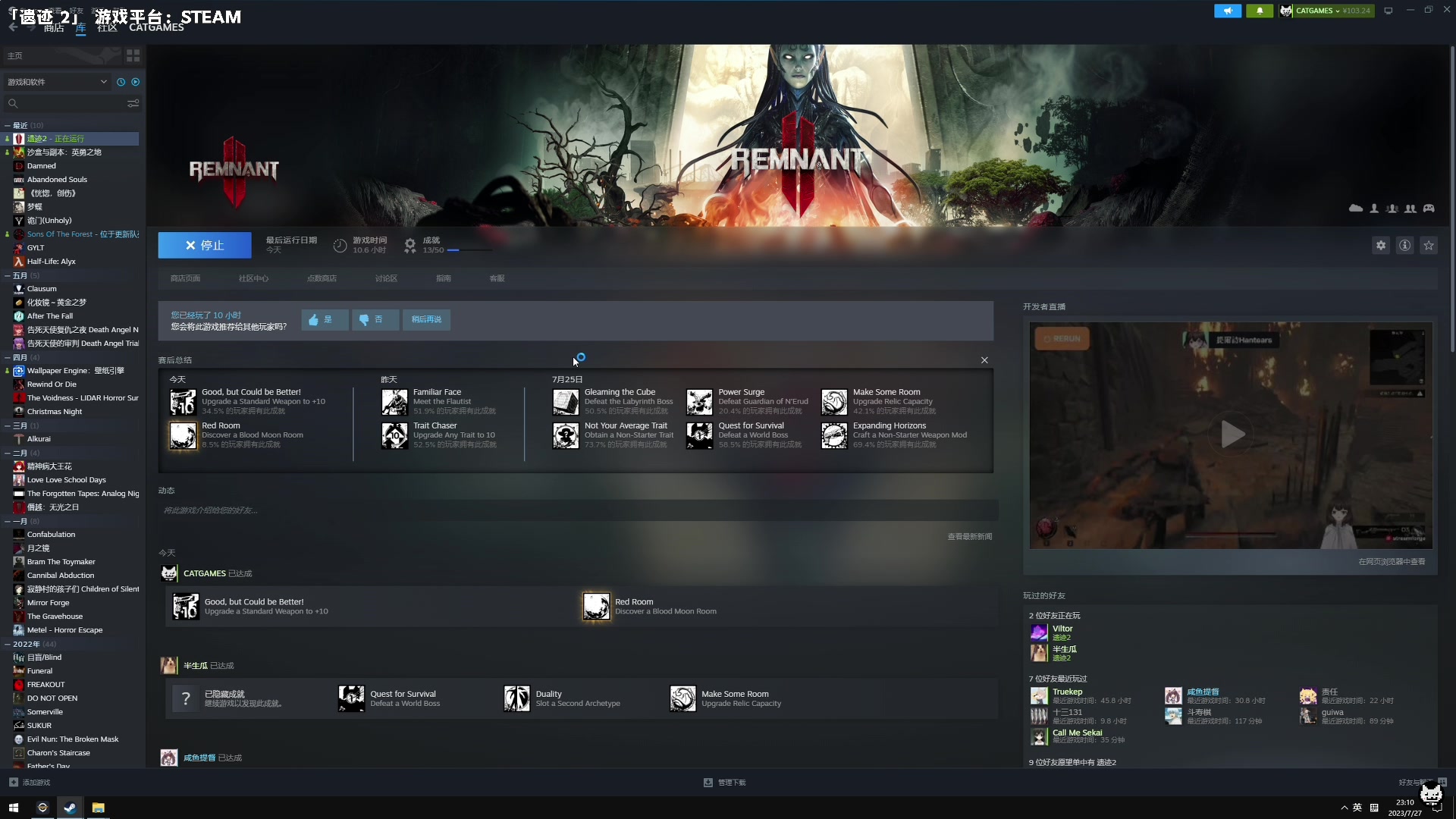Toggle sort by recent activity clock

(121, 82)
